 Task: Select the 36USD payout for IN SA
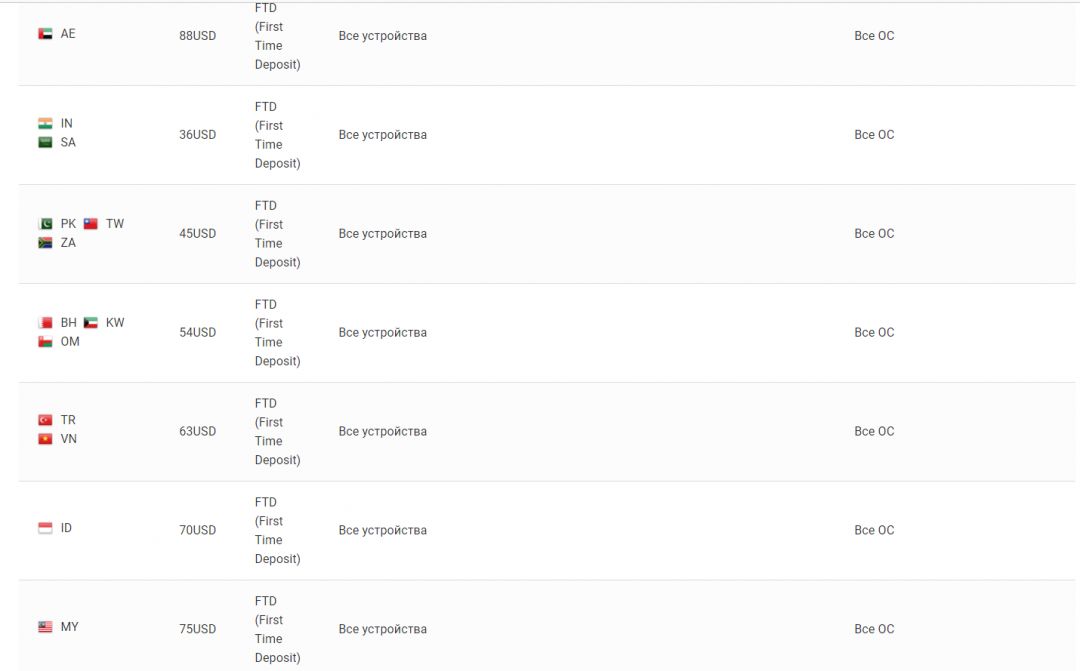click(198, 135)
